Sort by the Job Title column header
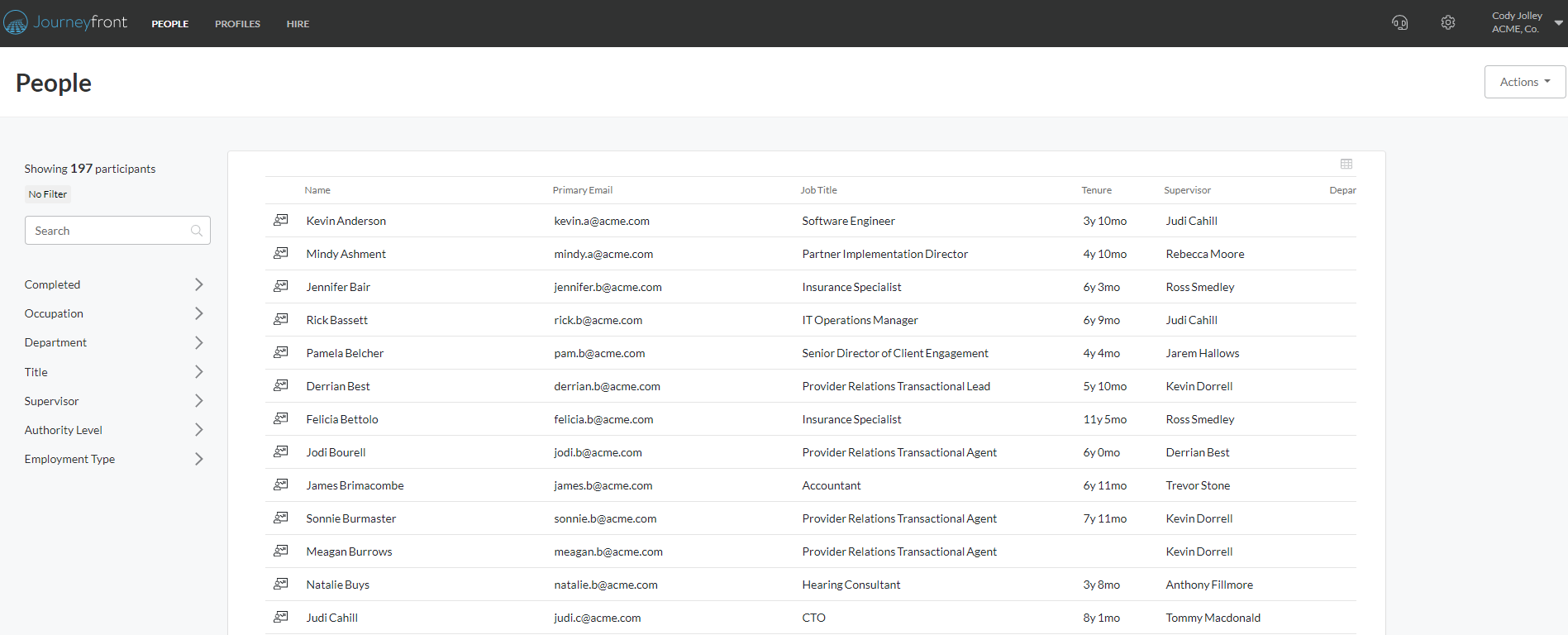1568x635 pixels. pyautogui.click(x=818, y=190)
